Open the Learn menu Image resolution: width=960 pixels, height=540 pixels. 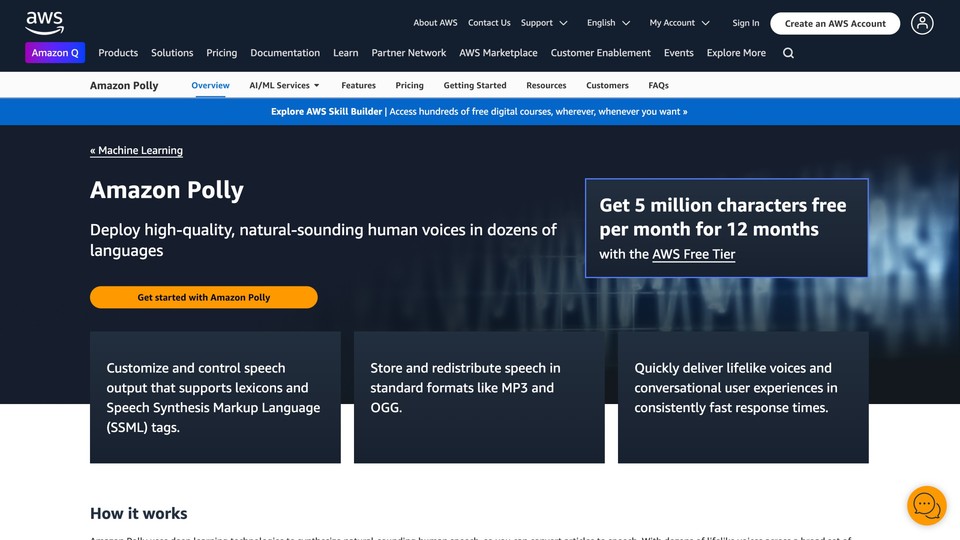click(x=345, y=53)
